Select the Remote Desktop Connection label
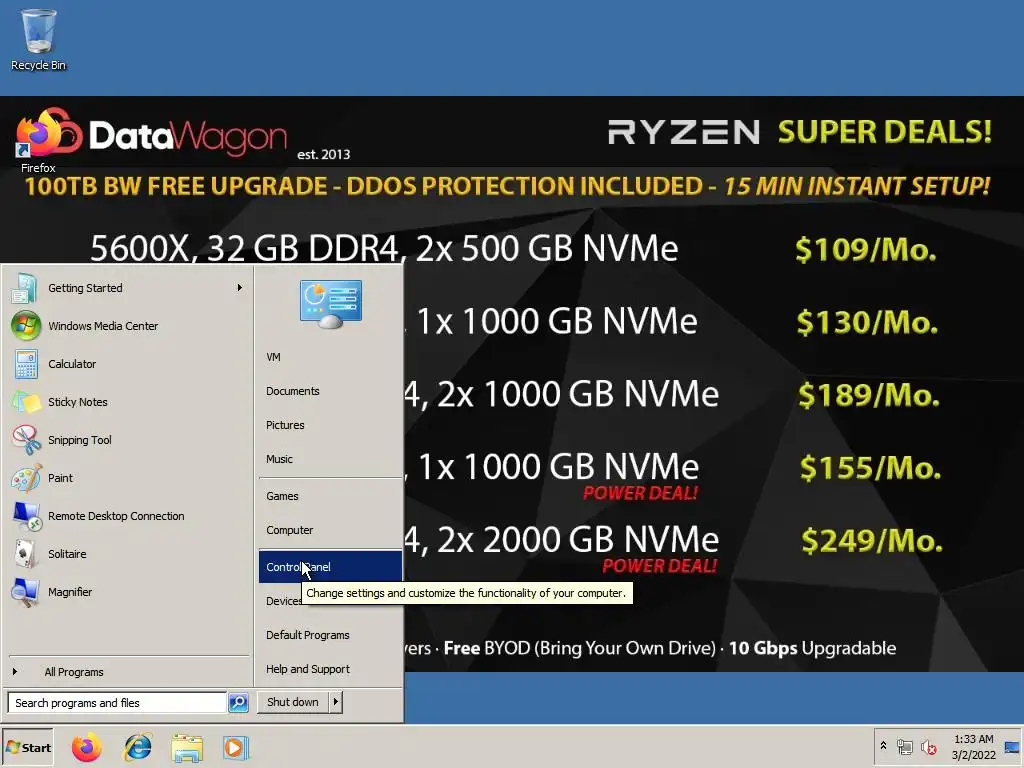The image size is (1024, 768). [x=116, y=516]
